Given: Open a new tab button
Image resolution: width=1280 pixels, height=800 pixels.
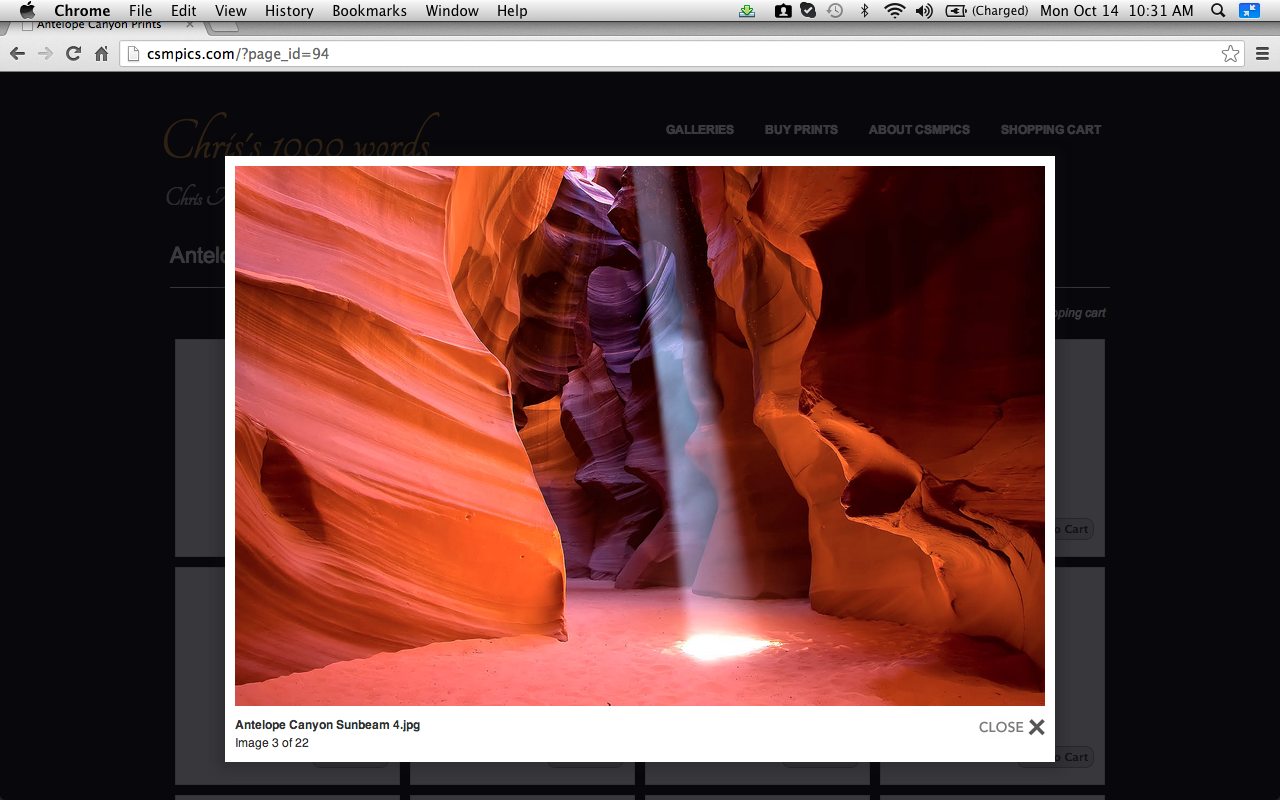Looking at the screenshot, I should pos(224,26).
